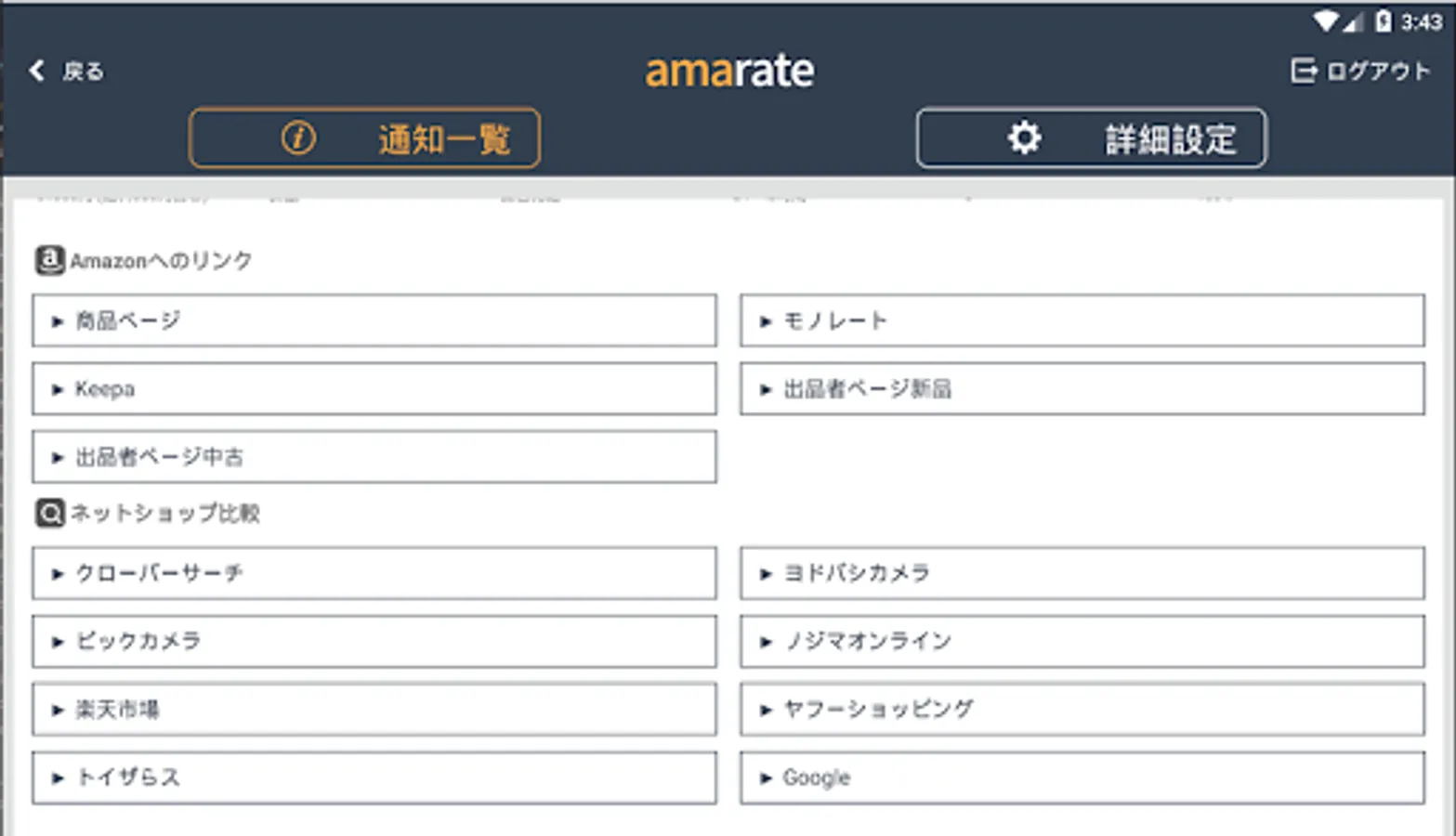Select the 出品者ページ新品 link

pyautogui.click(x=1081, y=388)
